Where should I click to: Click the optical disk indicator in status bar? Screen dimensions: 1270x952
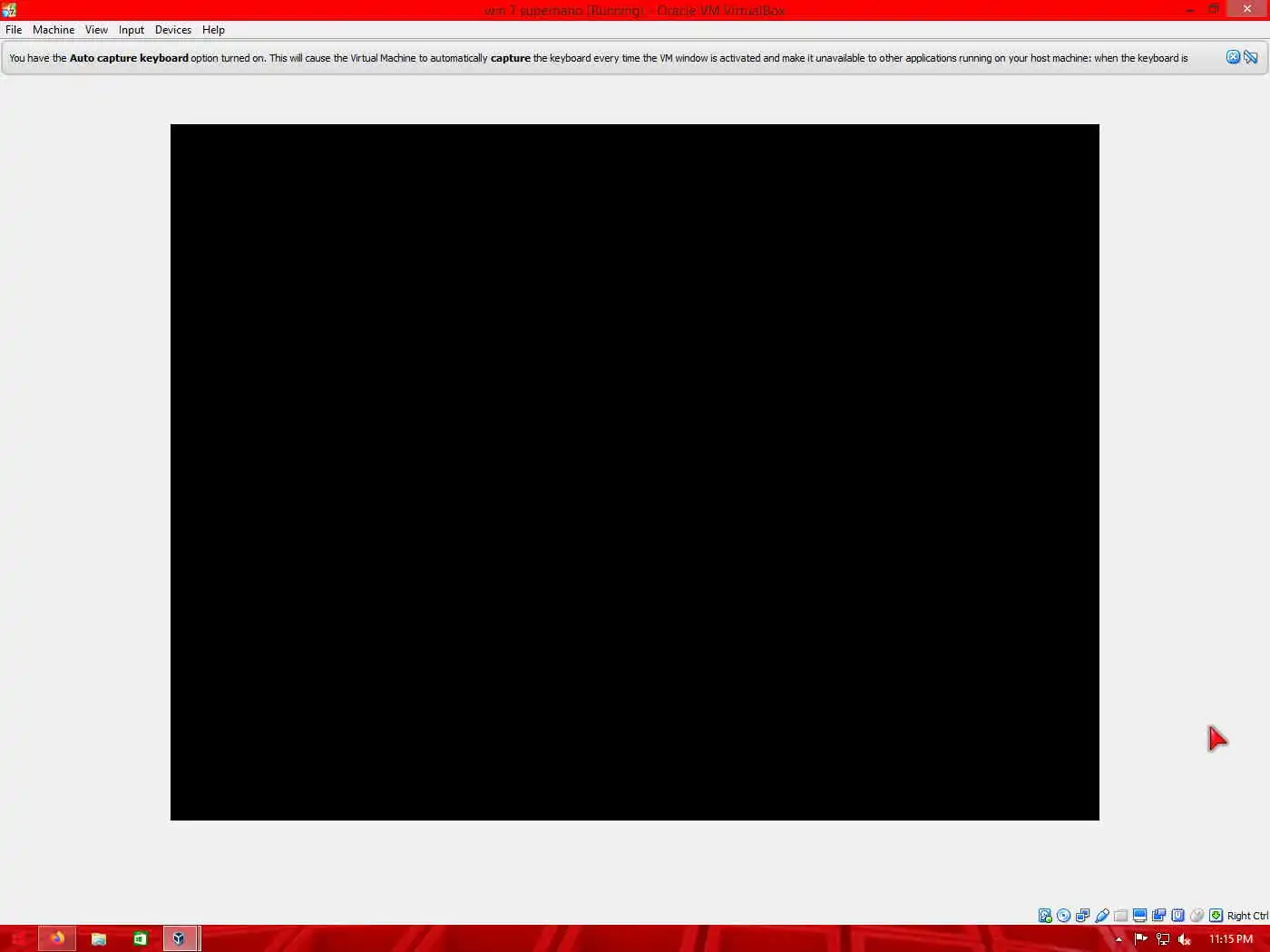(1064, 916)
